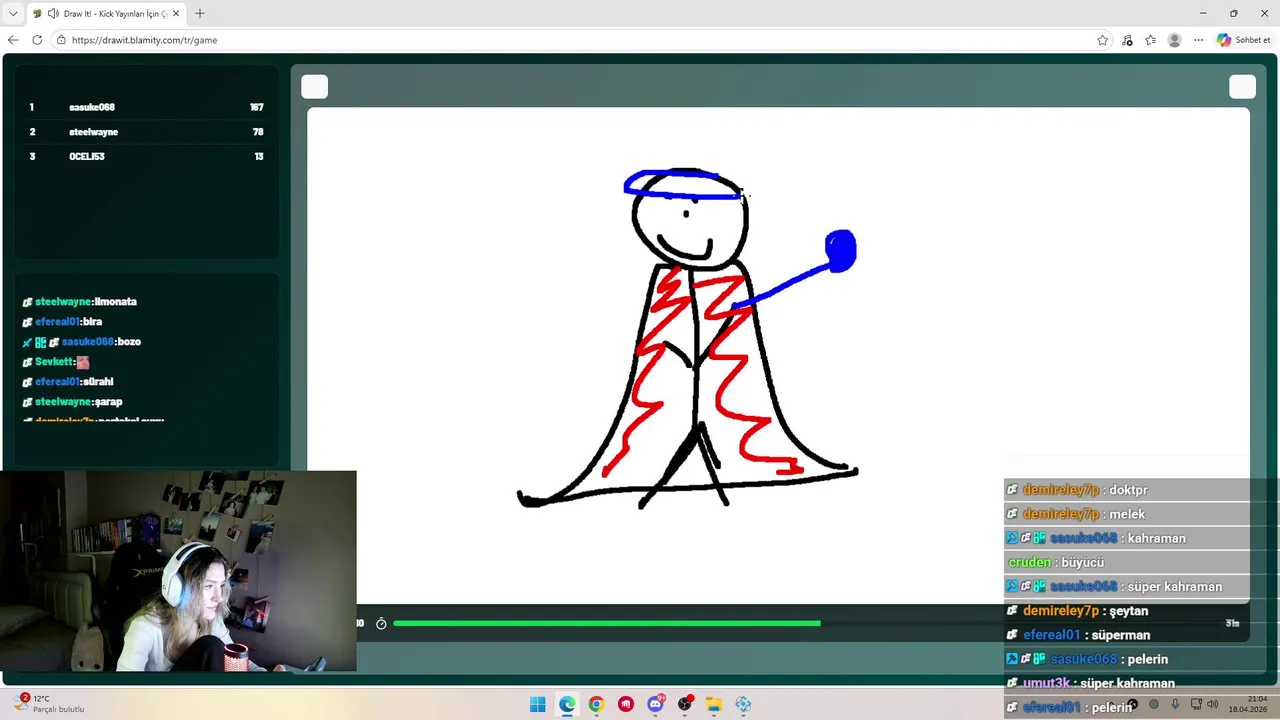Close the Draw It! browser tab
This screenshot has height=720, width=1280.
(177, 14)
